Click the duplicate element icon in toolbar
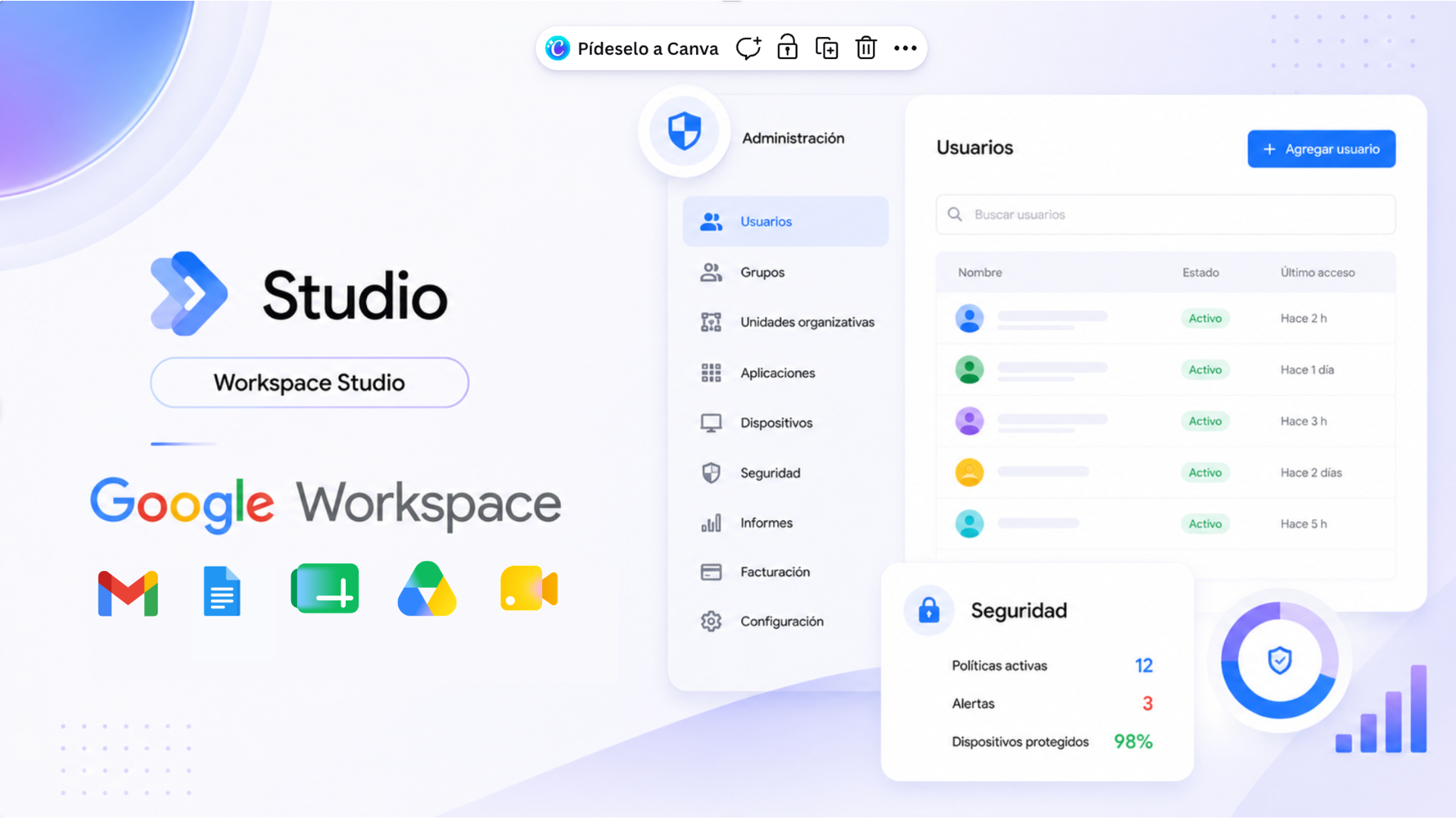Screen dimensions: 1456x819 coord(827,49)
